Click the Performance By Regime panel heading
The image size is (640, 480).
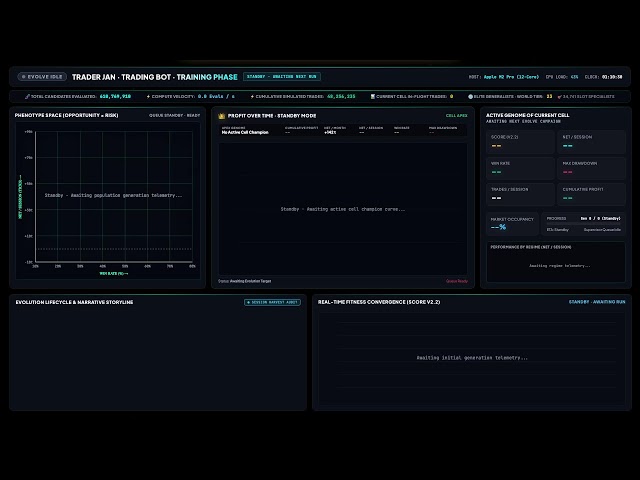[x=531, y=247]
